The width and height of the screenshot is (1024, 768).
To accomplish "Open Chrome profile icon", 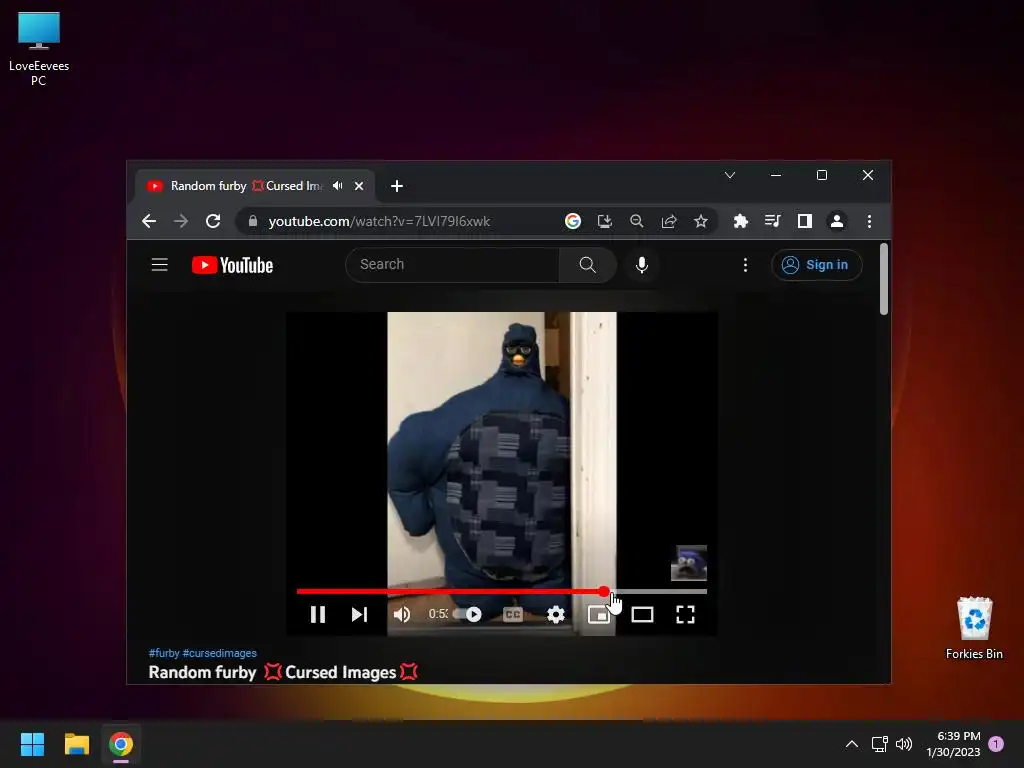I will tap(837, 221).
